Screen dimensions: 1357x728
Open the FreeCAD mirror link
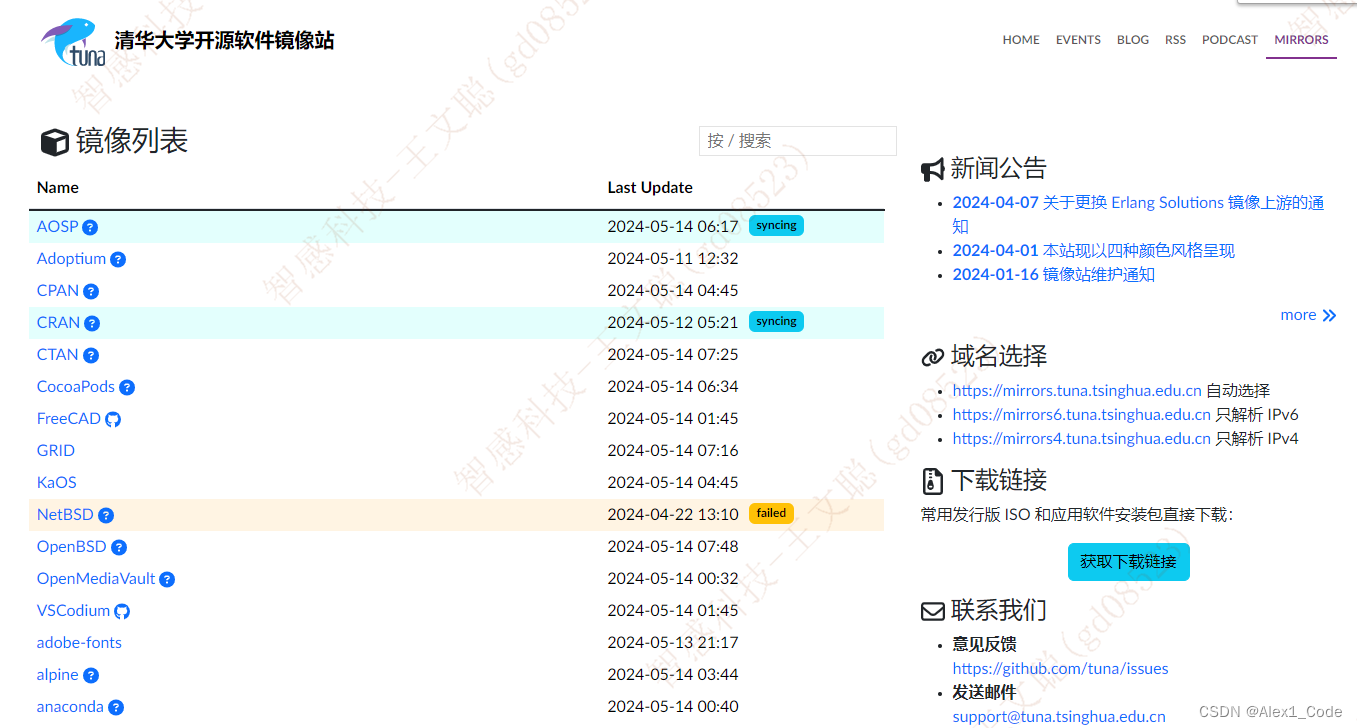69,419
